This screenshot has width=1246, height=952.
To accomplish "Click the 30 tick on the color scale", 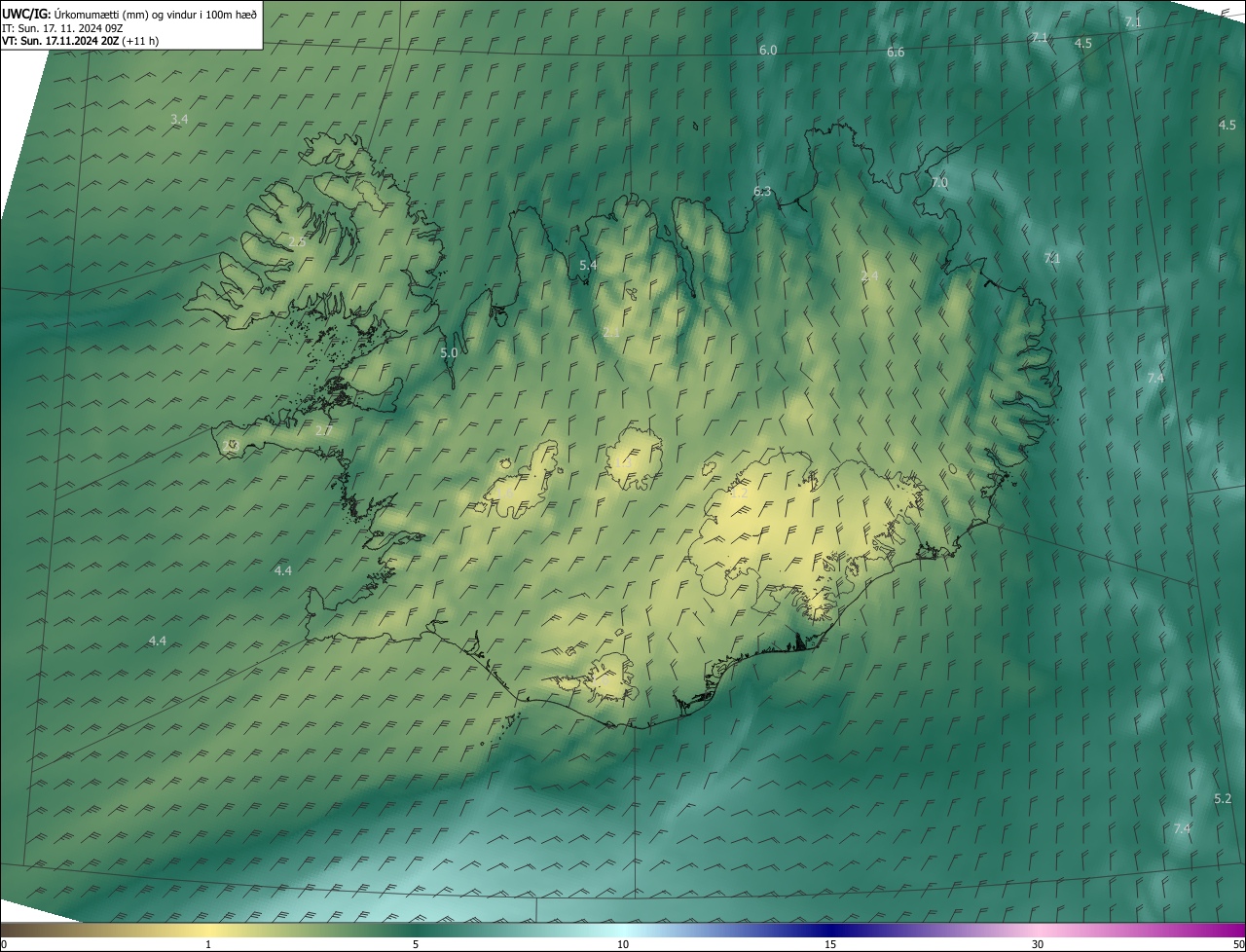I will [1038, 944].
